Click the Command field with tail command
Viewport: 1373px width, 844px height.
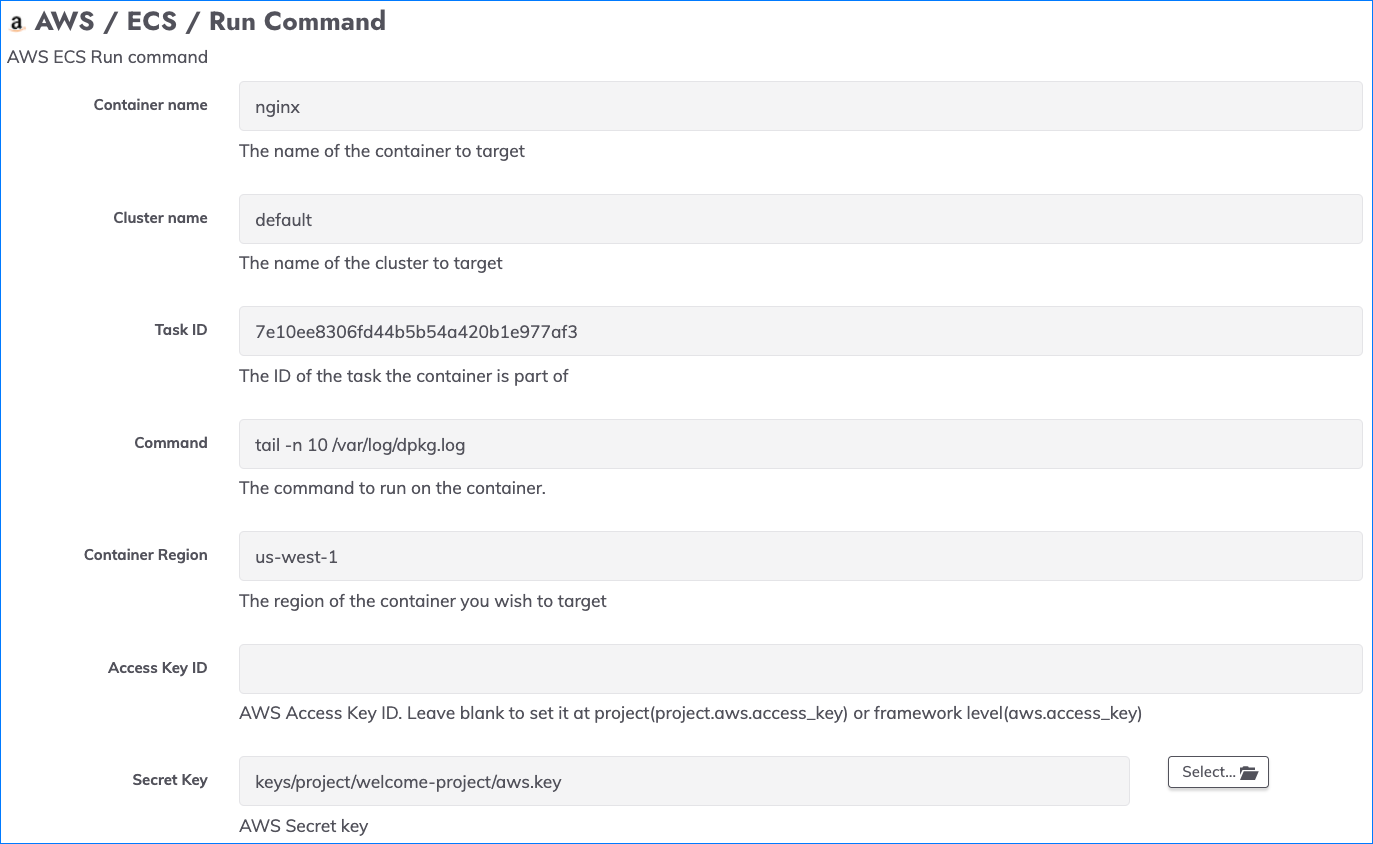[800, 444]
